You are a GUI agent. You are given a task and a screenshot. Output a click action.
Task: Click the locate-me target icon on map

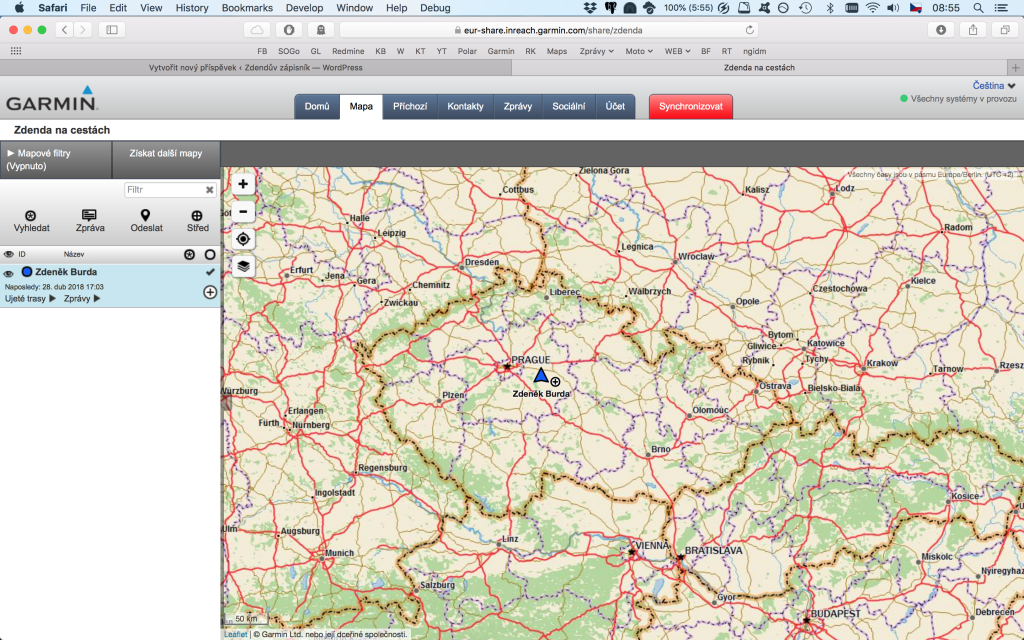tap(243, 239)
